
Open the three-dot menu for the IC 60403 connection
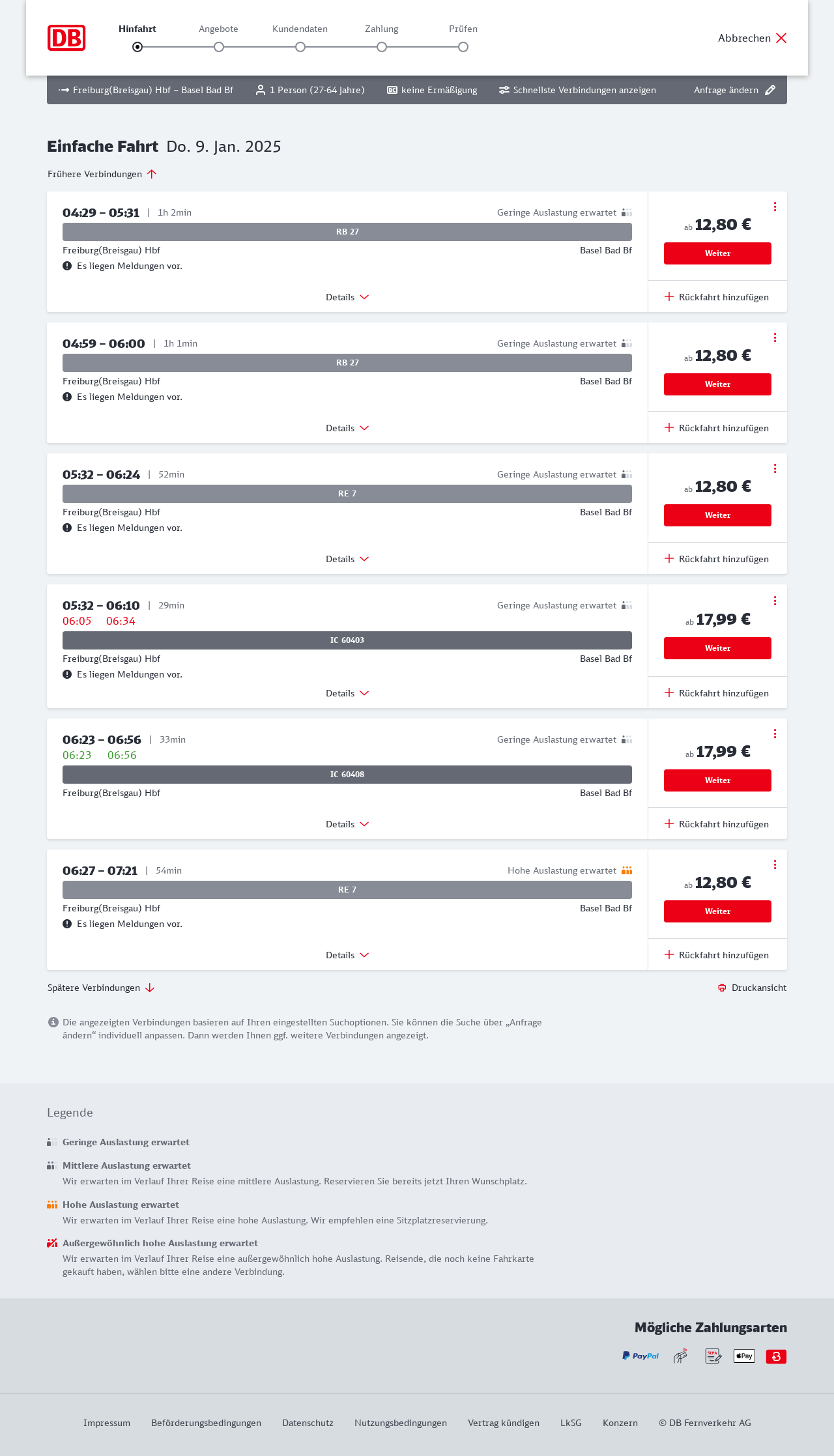point(775,601)
